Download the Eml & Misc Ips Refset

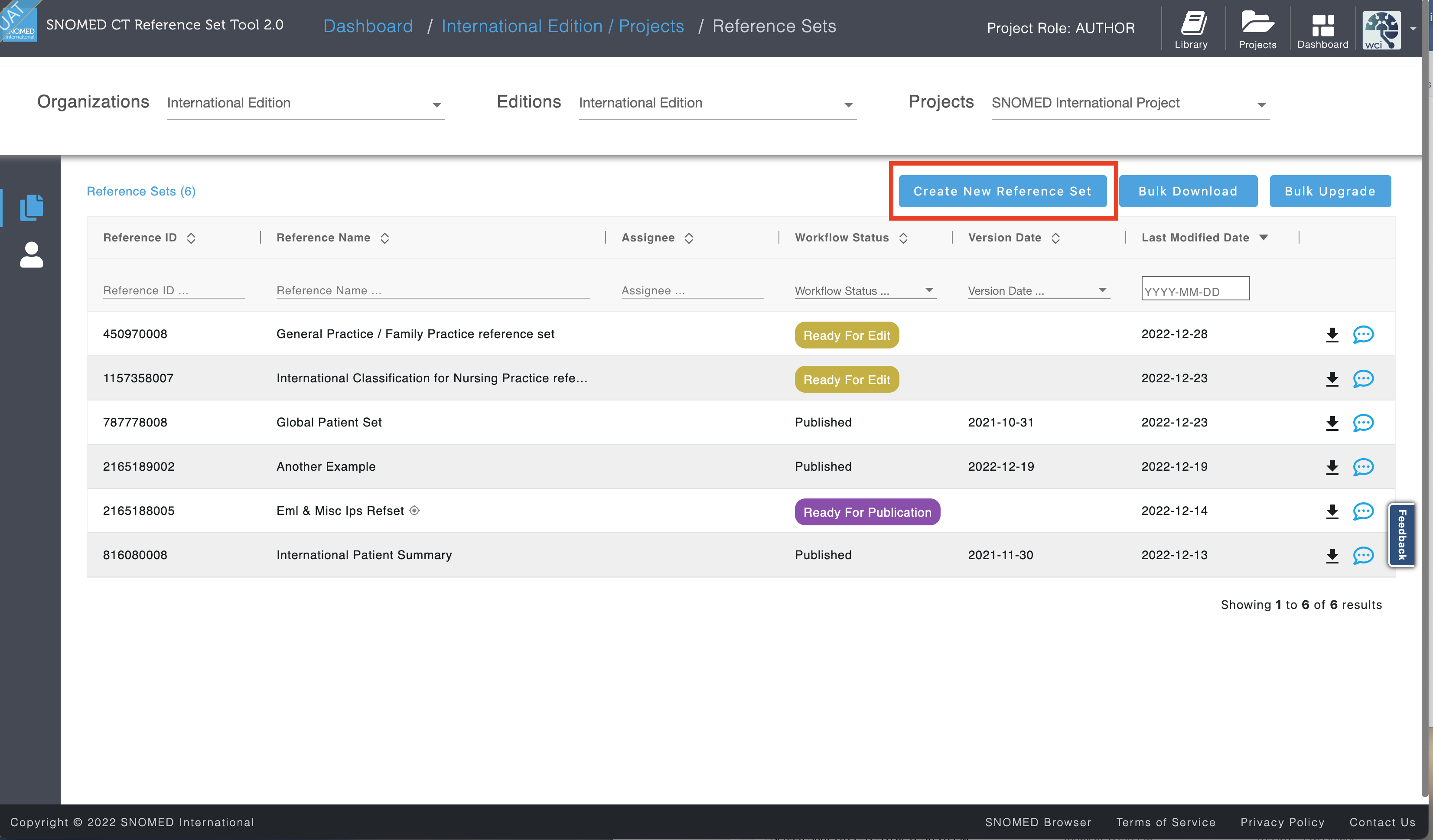(x=1332, y=511)
